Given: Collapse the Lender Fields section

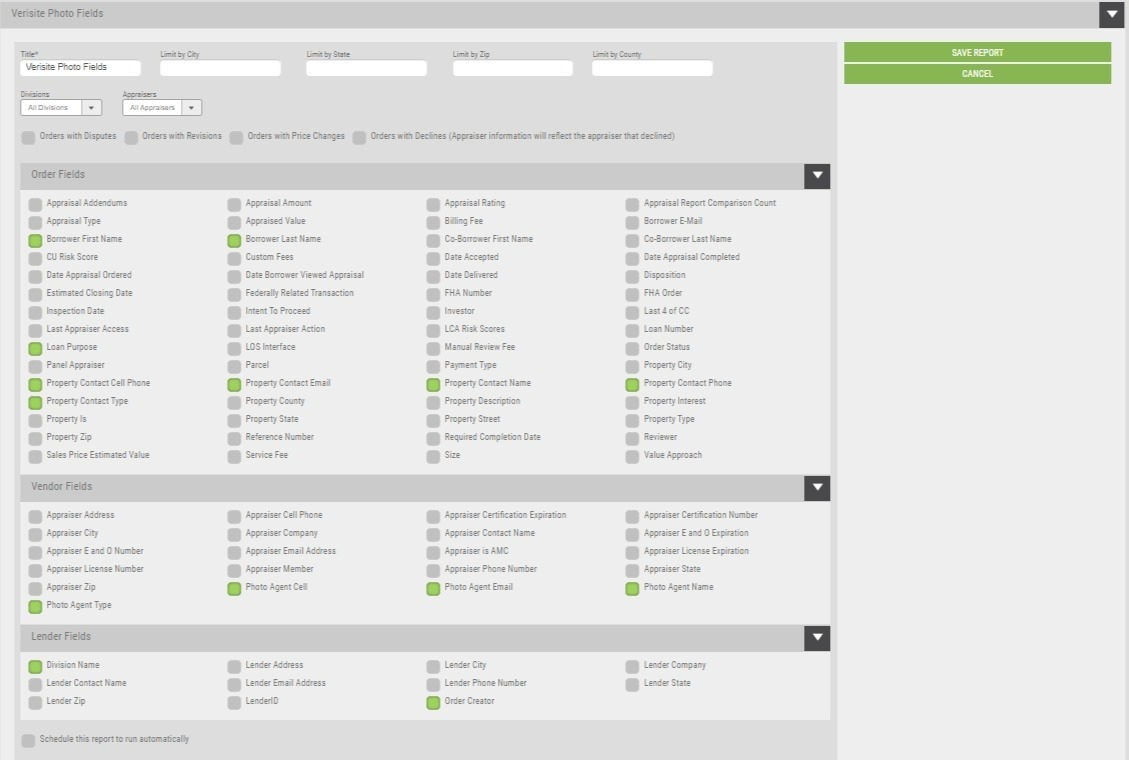Looking at the screenshot, I should [817, 638].
